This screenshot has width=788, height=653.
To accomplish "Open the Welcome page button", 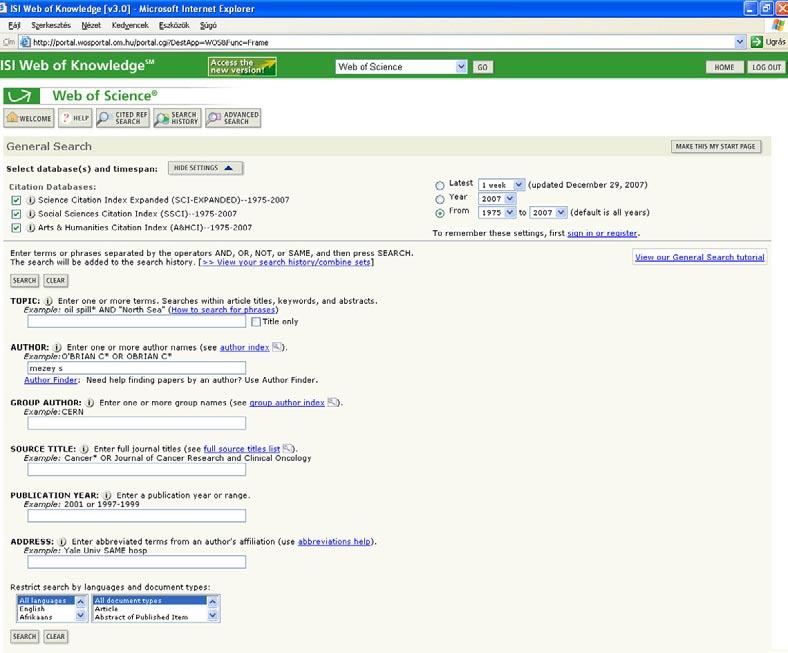I will (29, 118).
